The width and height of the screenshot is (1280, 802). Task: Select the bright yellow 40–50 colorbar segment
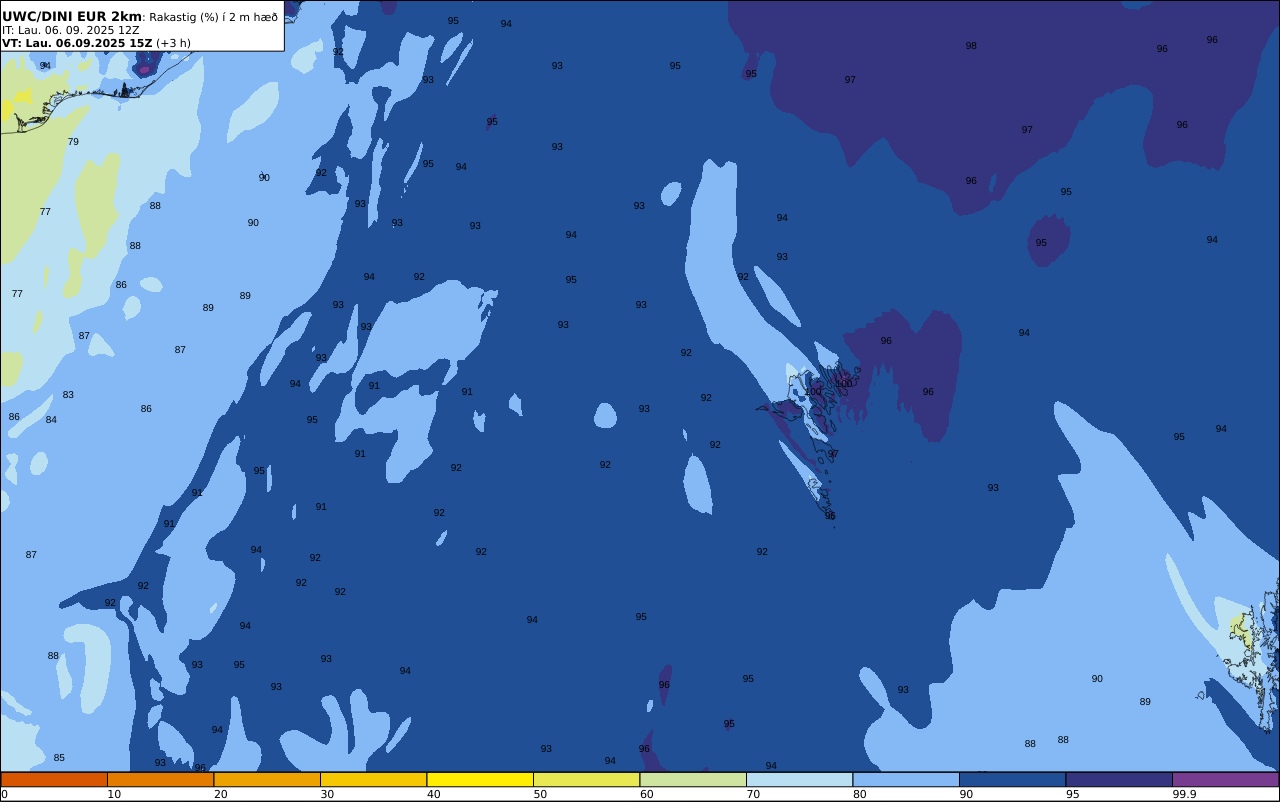pyautogui.click(x=480, y=779)
